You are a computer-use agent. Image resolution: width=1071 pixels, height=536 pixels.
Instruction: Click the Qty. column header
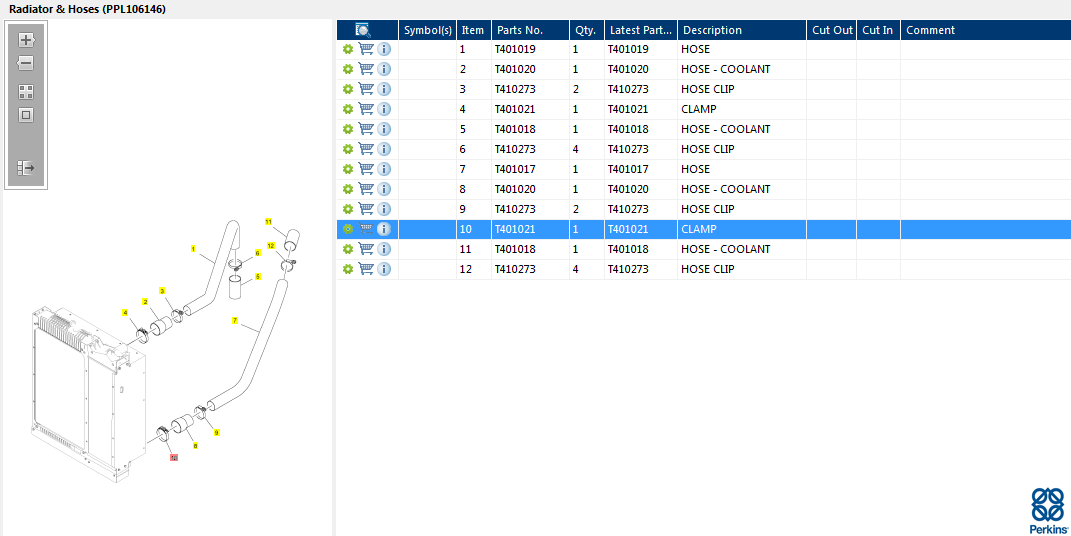point(585,30)
